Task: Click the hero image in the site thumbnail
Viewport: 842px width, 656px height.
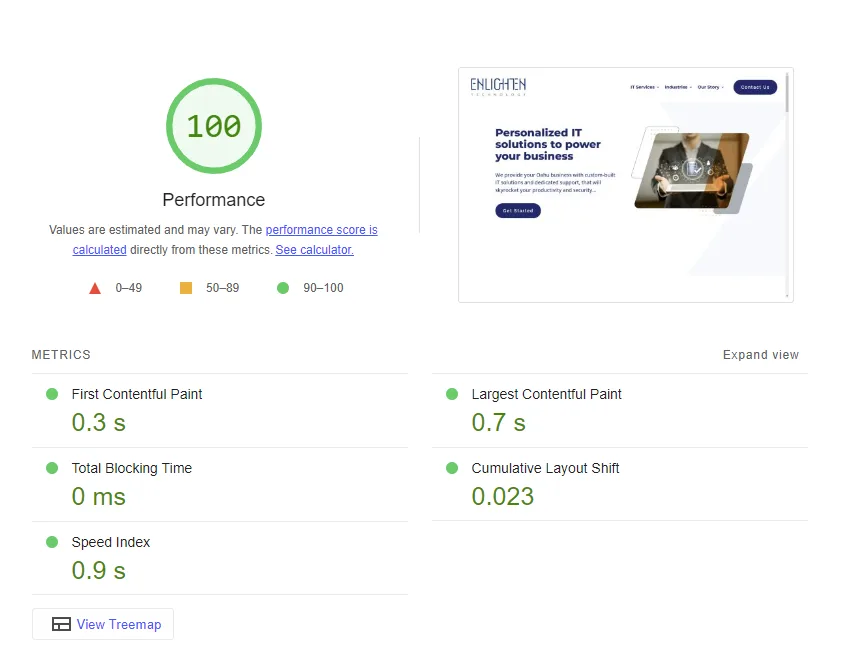Action: tap(692, 170)
